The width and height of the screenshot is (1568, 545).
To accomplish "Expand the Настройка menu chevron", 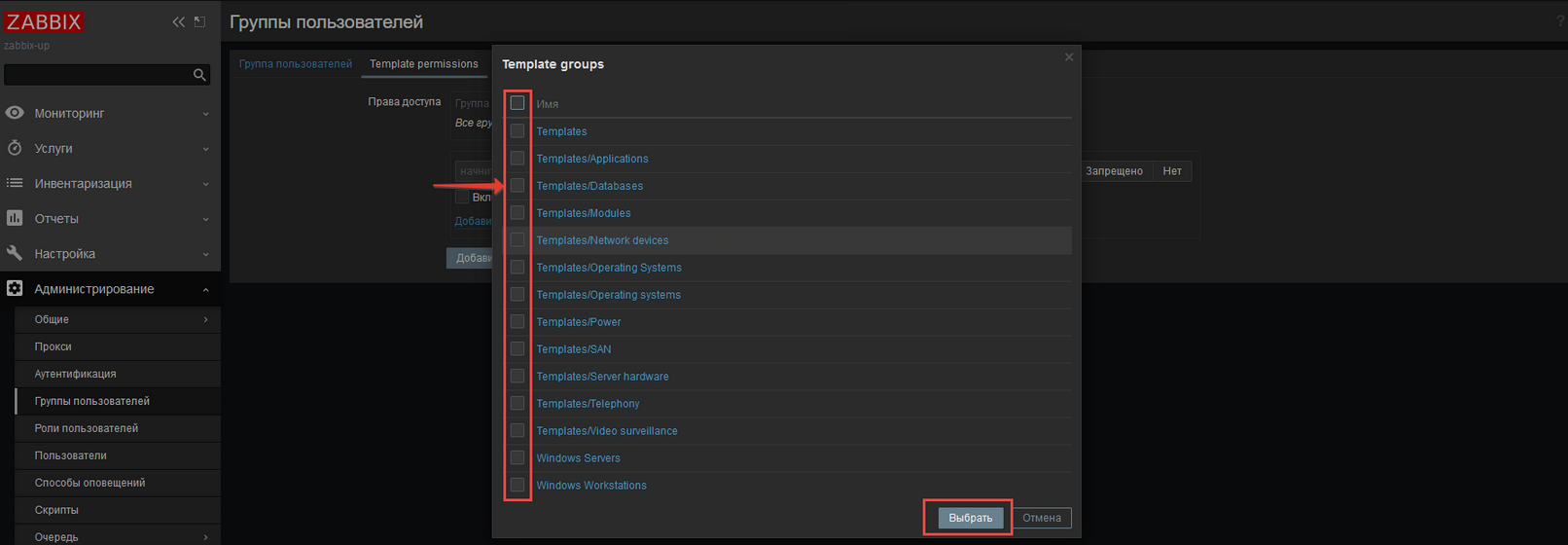I will [205, 254].
